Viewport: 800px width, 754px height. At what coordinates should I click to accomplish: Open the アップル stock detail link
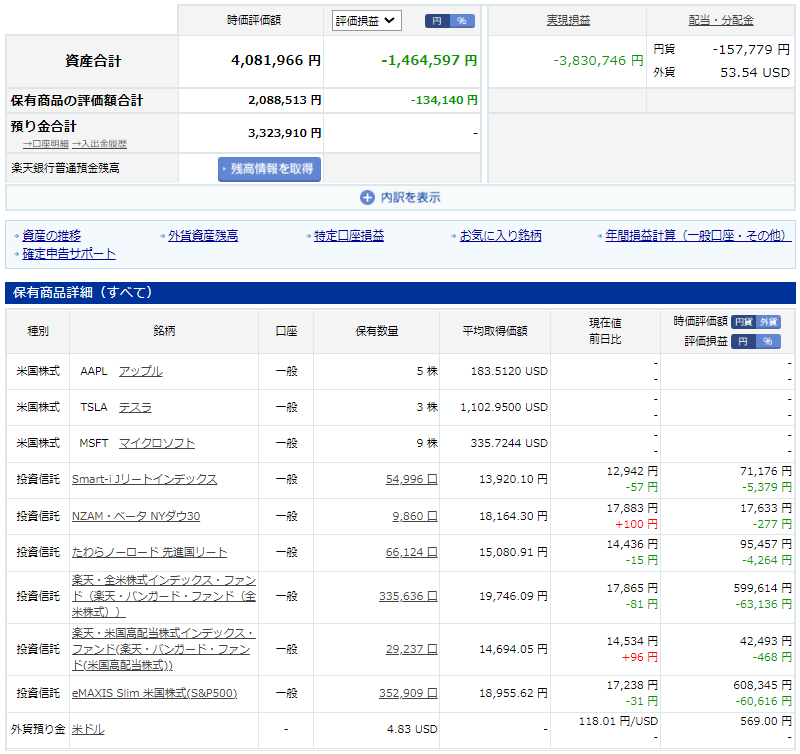140,371
